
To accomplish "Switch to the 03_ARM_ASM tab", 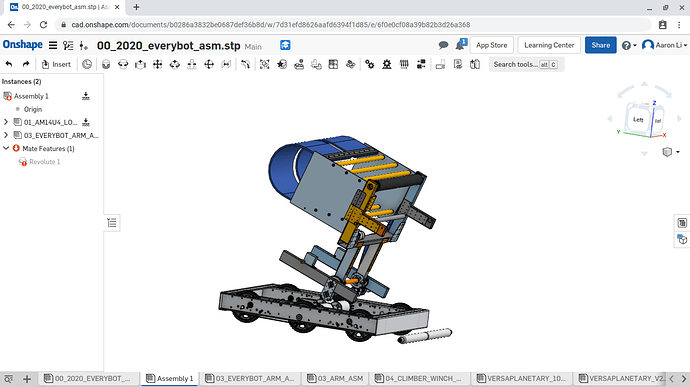I will [x=335, y=378].
